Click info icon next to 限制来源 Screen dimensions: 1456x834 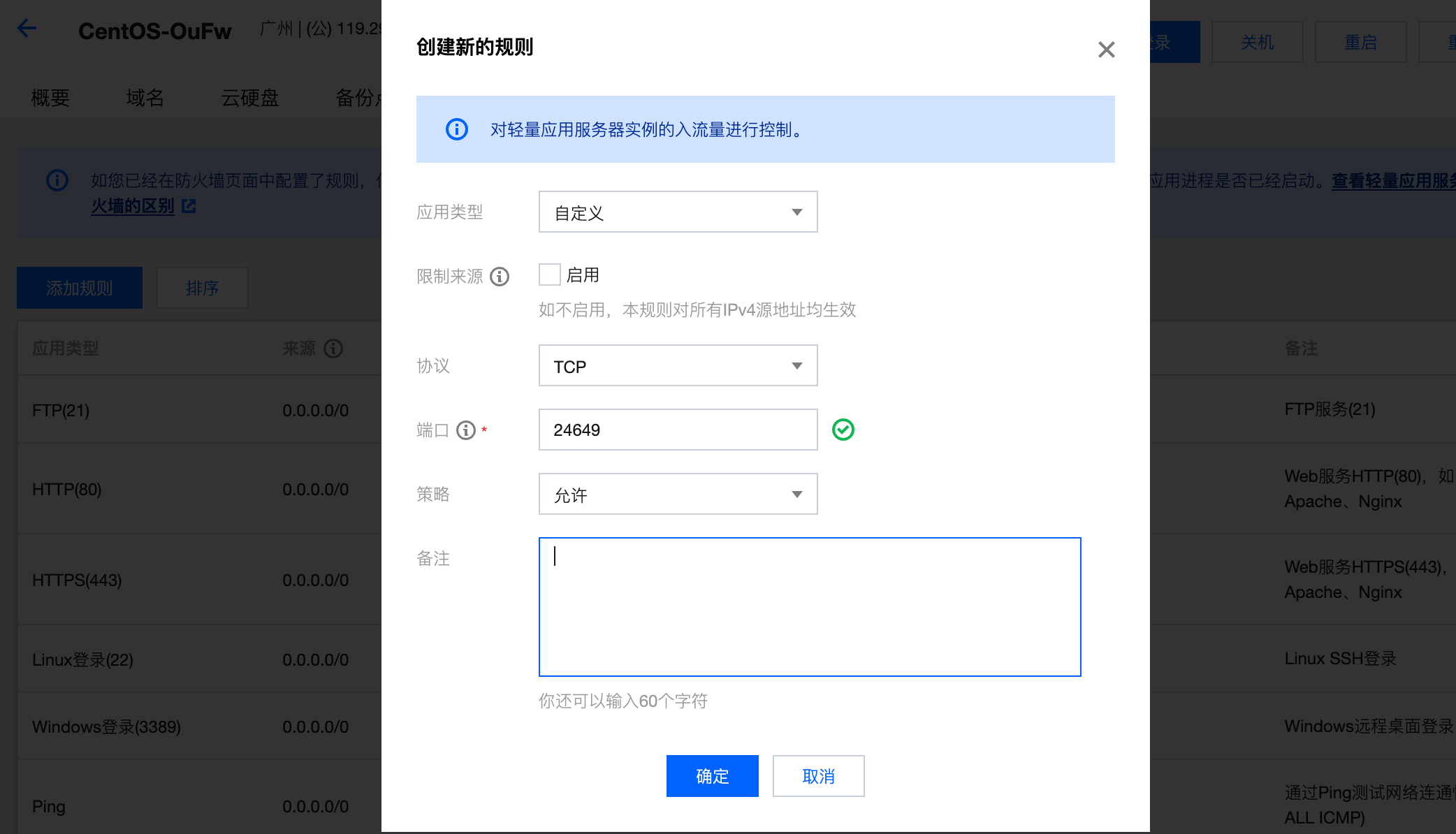pos(500,277)
